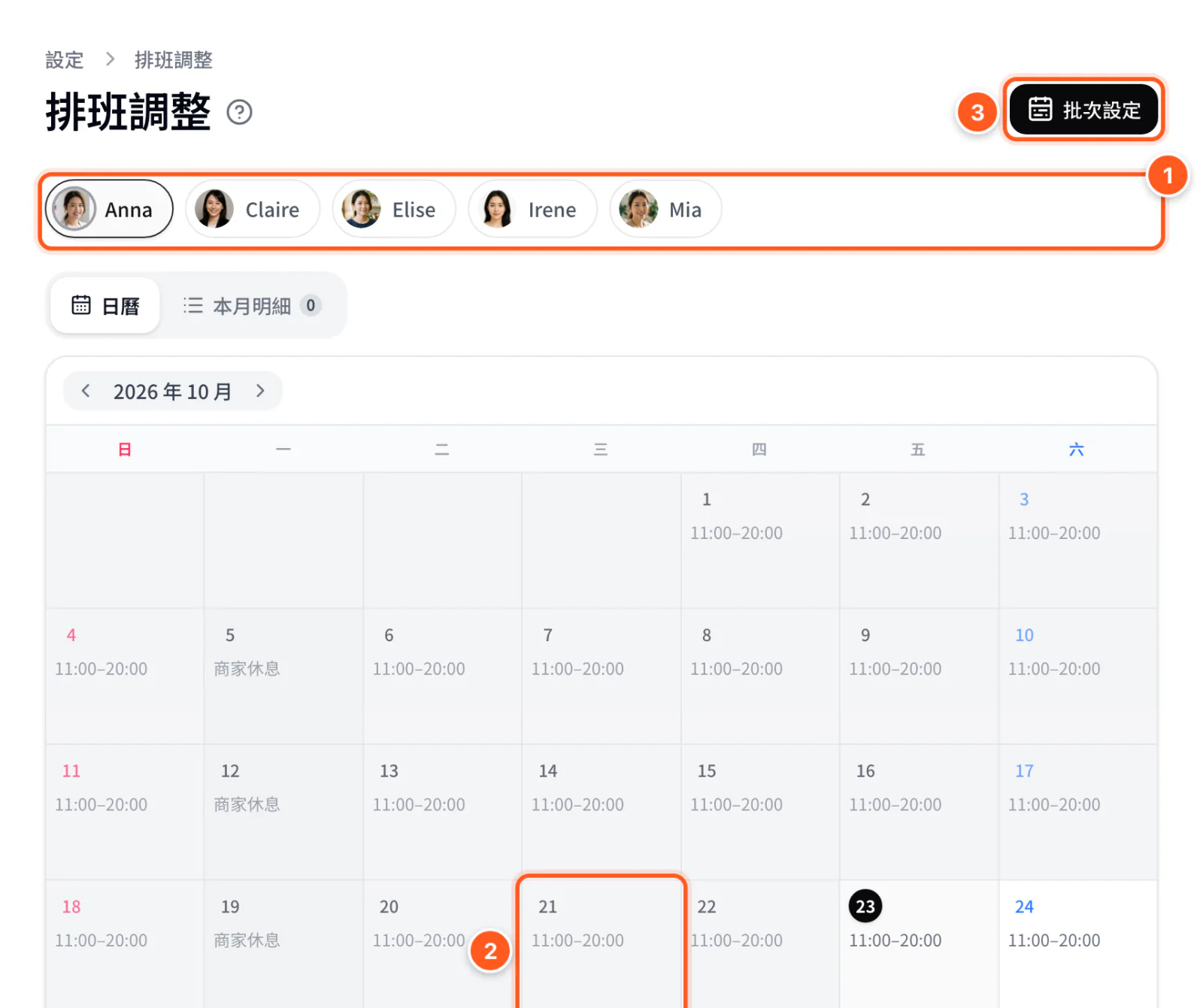Select the October 2 calendar cell
The height and width of the screenshot is (1008, 1203).
point(919,540)
